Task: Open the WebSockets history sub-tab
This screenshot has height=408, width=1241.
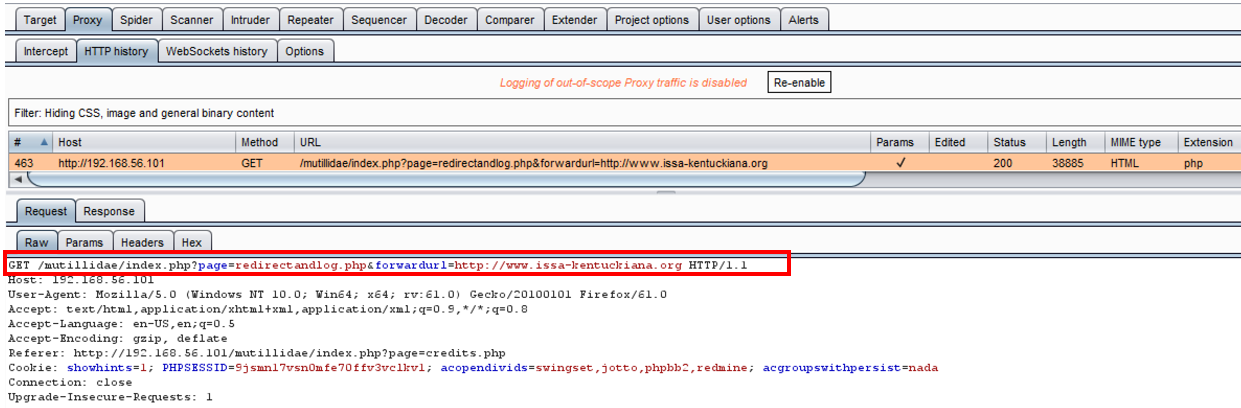Action: [x=216, y=51]
